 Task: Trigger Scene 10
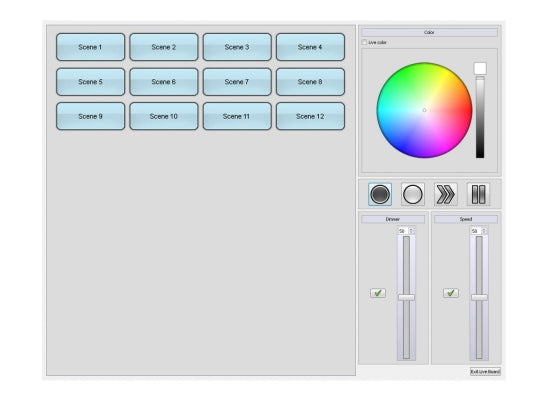(164, 116)
